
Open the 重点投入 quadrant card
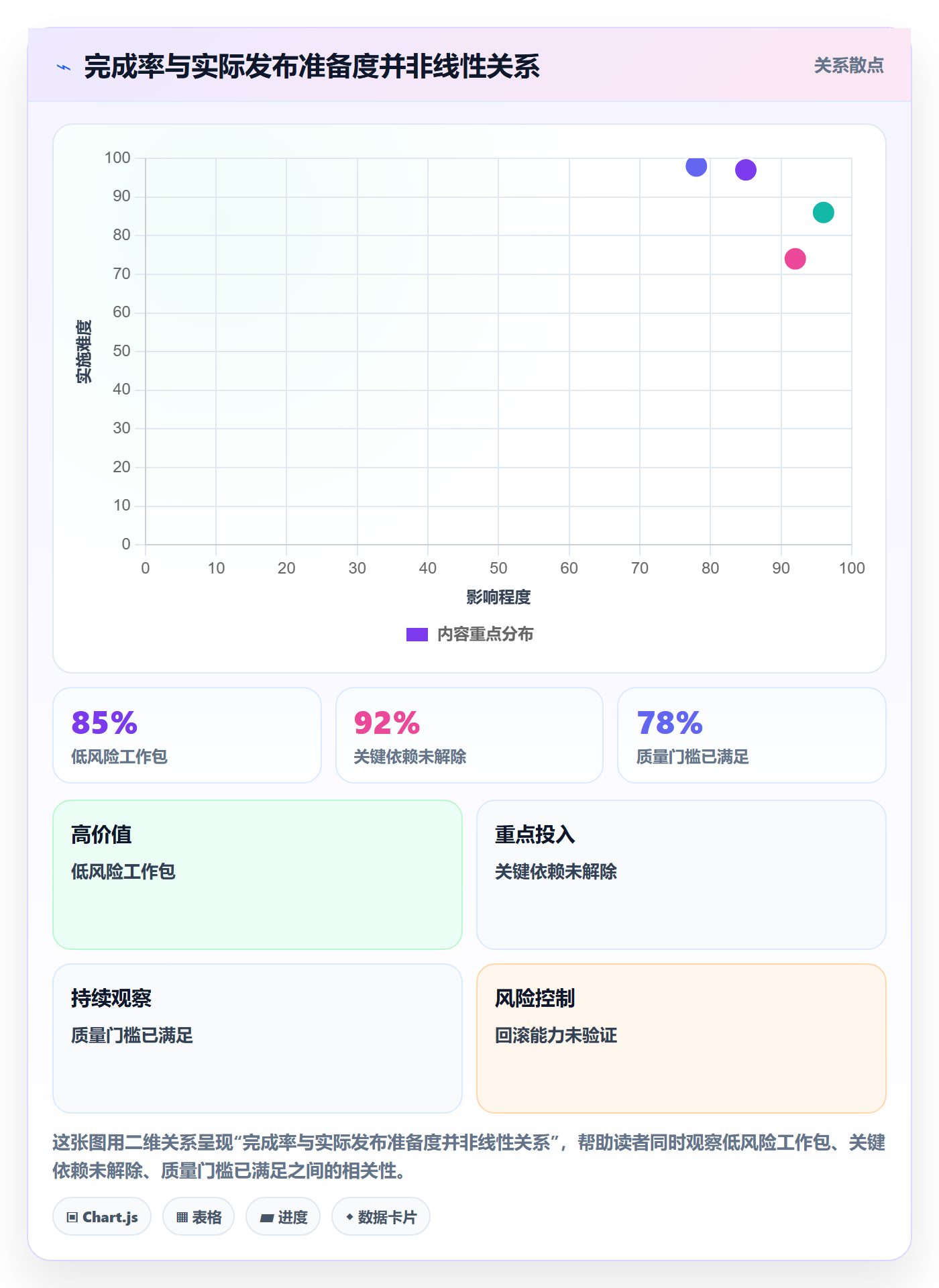coord(681,875)
